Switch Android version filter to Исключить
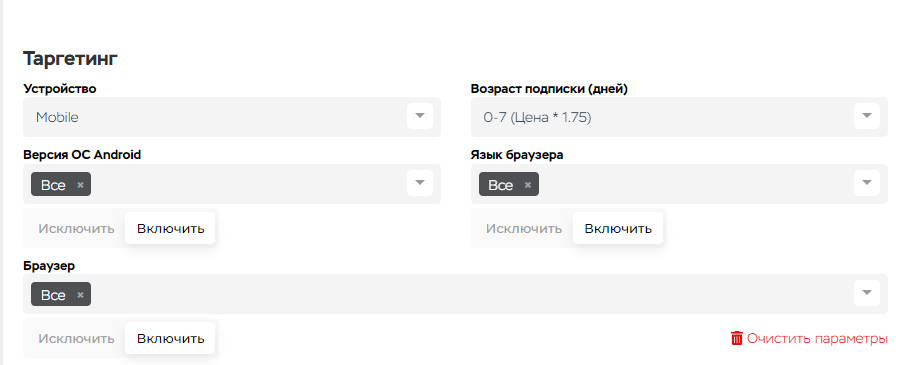905x365 pixels. [x=76, y=228]
